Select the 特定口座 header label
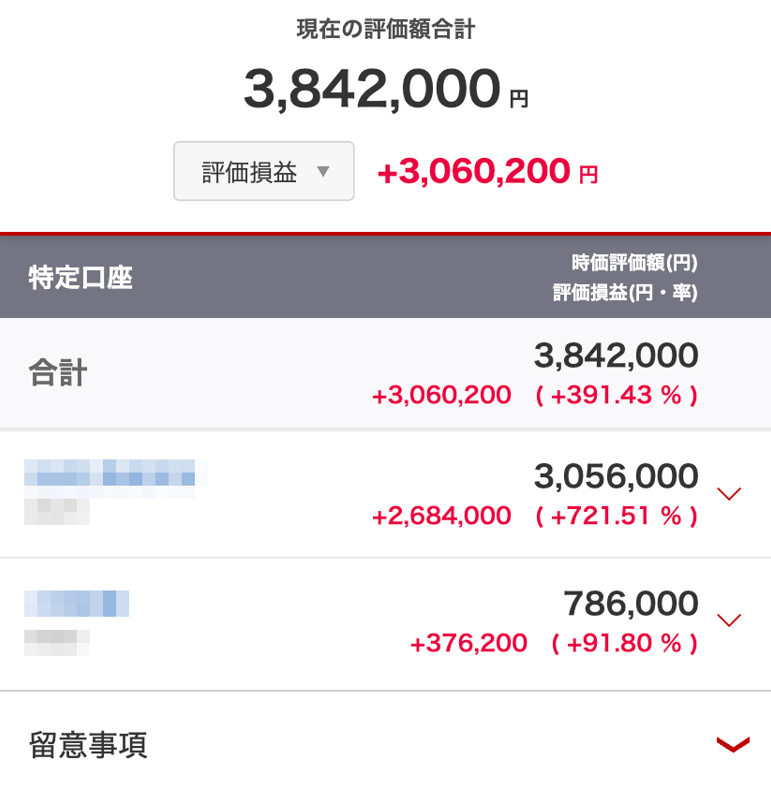Viewport: 771px width, 796px height. tap(80, 278)
